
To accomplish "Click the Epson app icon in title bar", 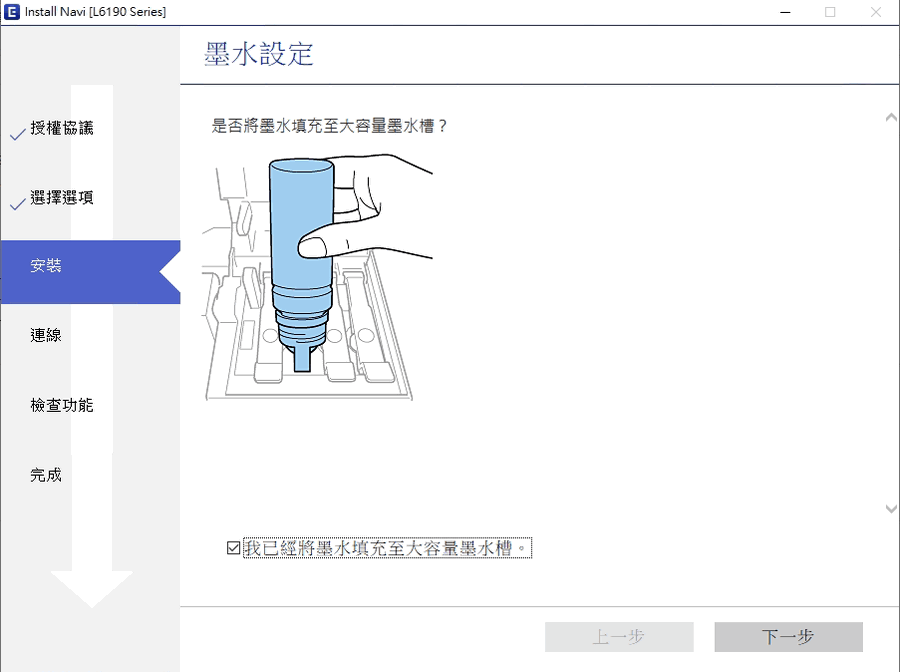I will [12, 12].
